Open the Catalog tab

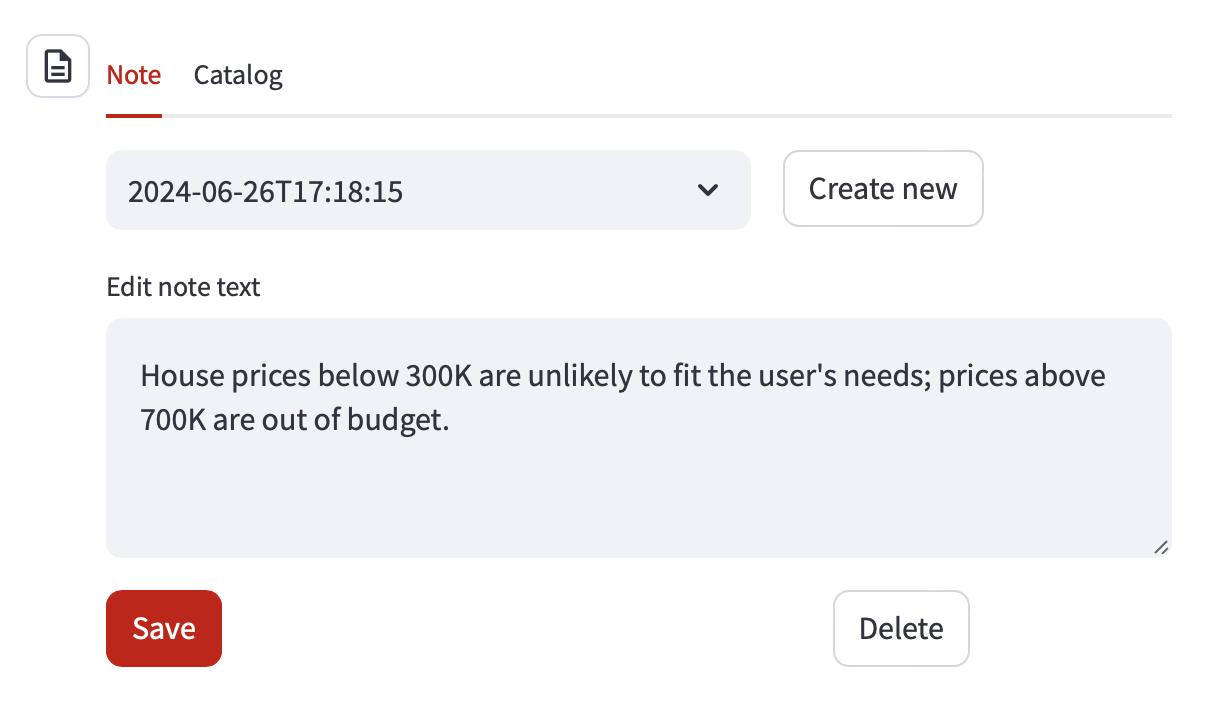coord(238,75)
